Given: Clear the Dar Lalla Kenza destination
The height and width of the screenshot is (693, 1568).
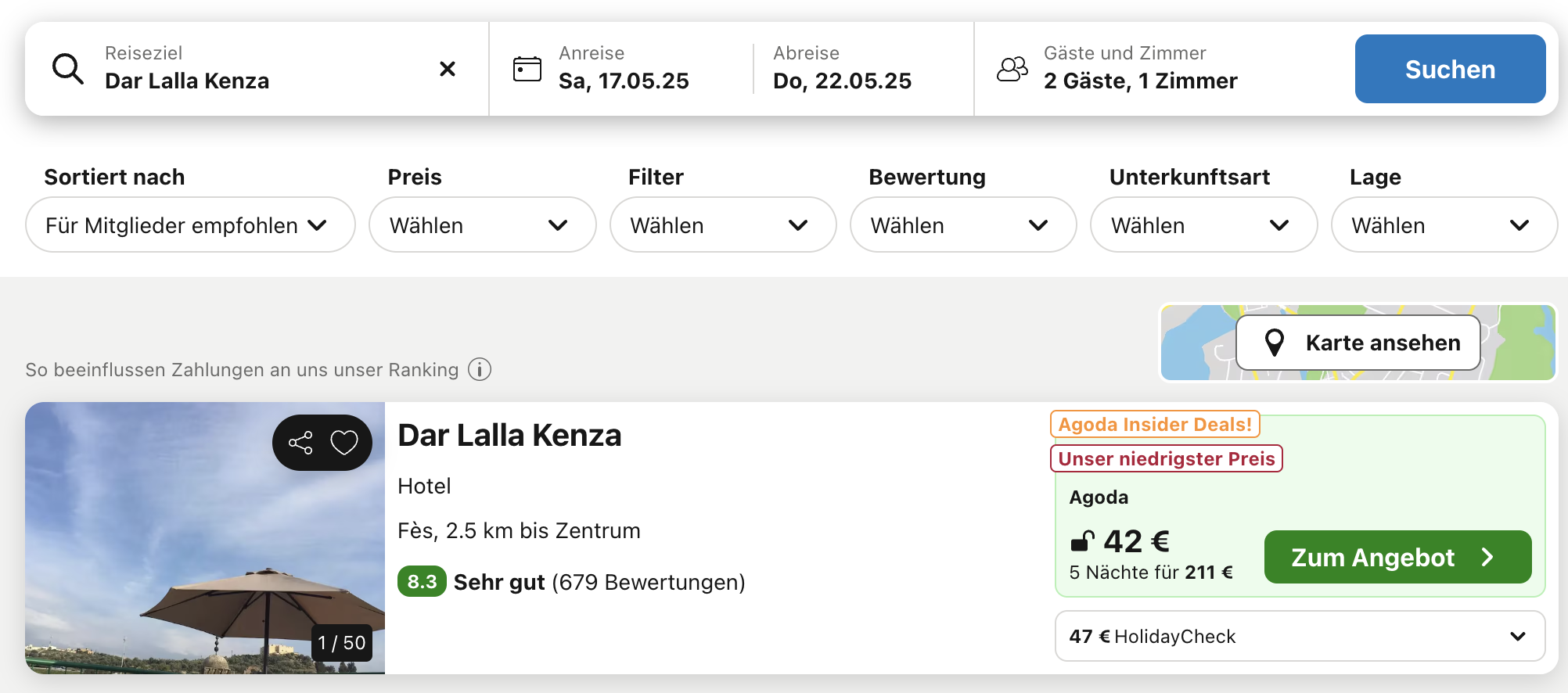Looking at the screenshot, I should pyautogui.click(x=448, y=69).
